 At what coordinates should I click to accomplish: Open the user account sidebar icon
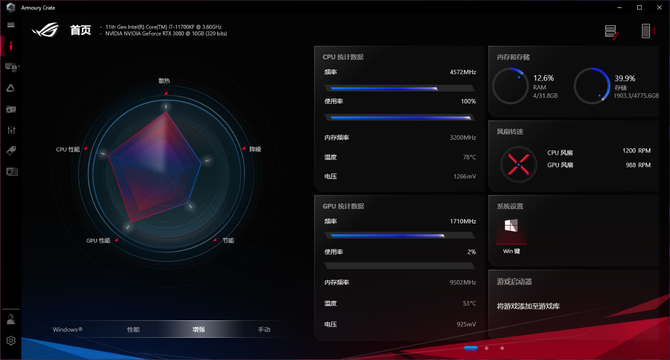(11, 319)
